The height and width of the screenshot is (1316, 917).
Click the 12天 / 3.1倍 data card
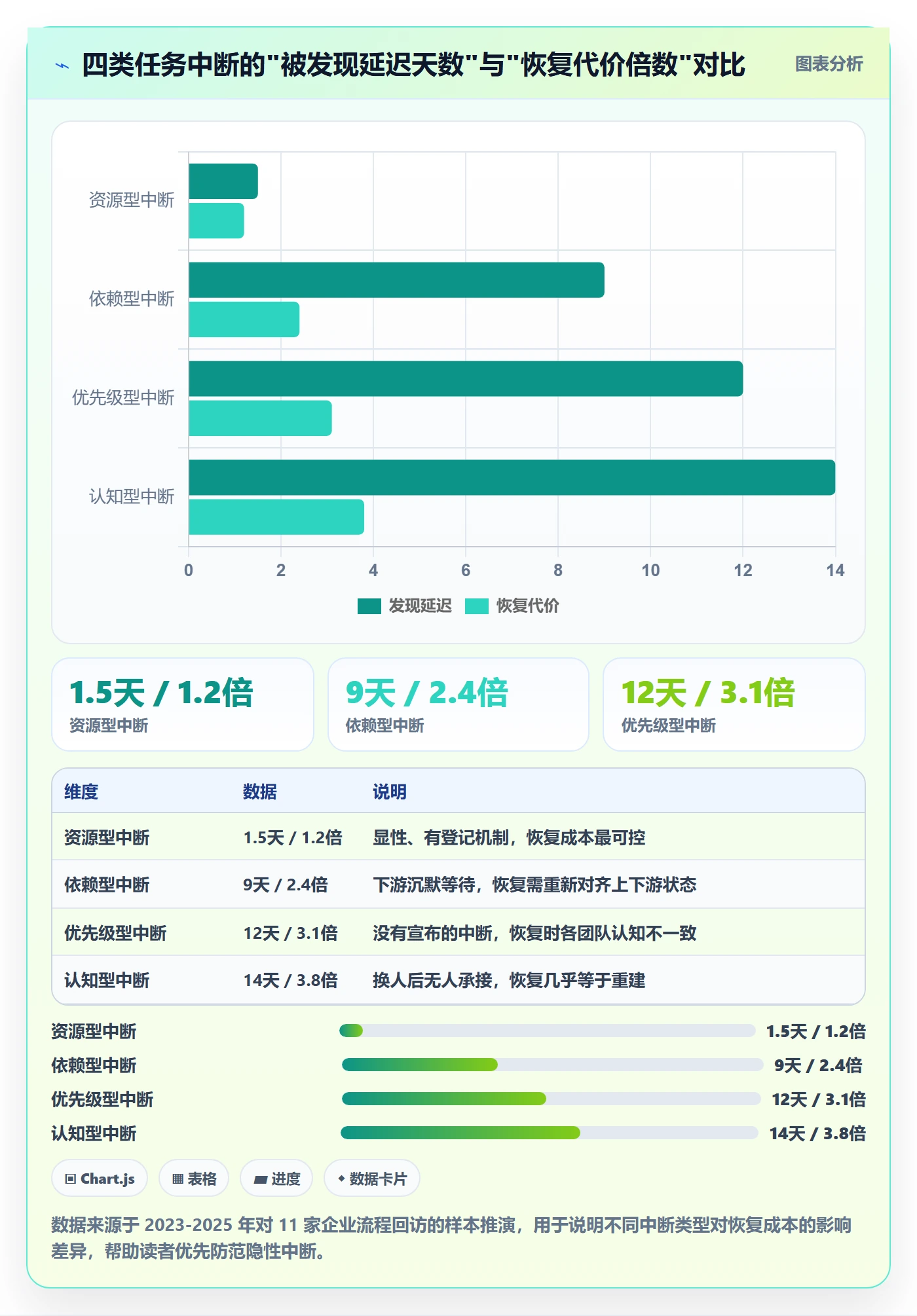point(734,704)
